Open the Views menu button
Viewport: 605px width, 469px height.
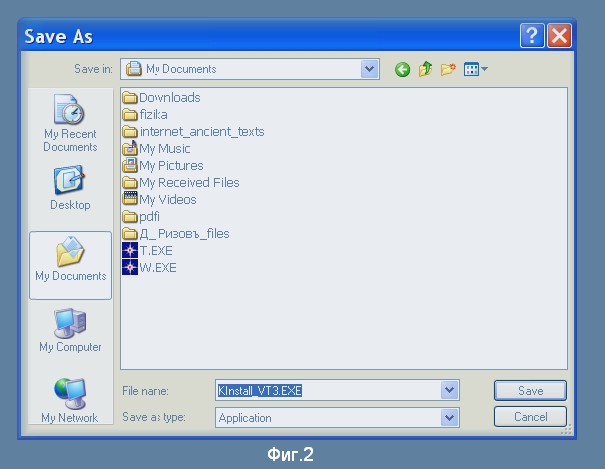(x=475, y=70)
